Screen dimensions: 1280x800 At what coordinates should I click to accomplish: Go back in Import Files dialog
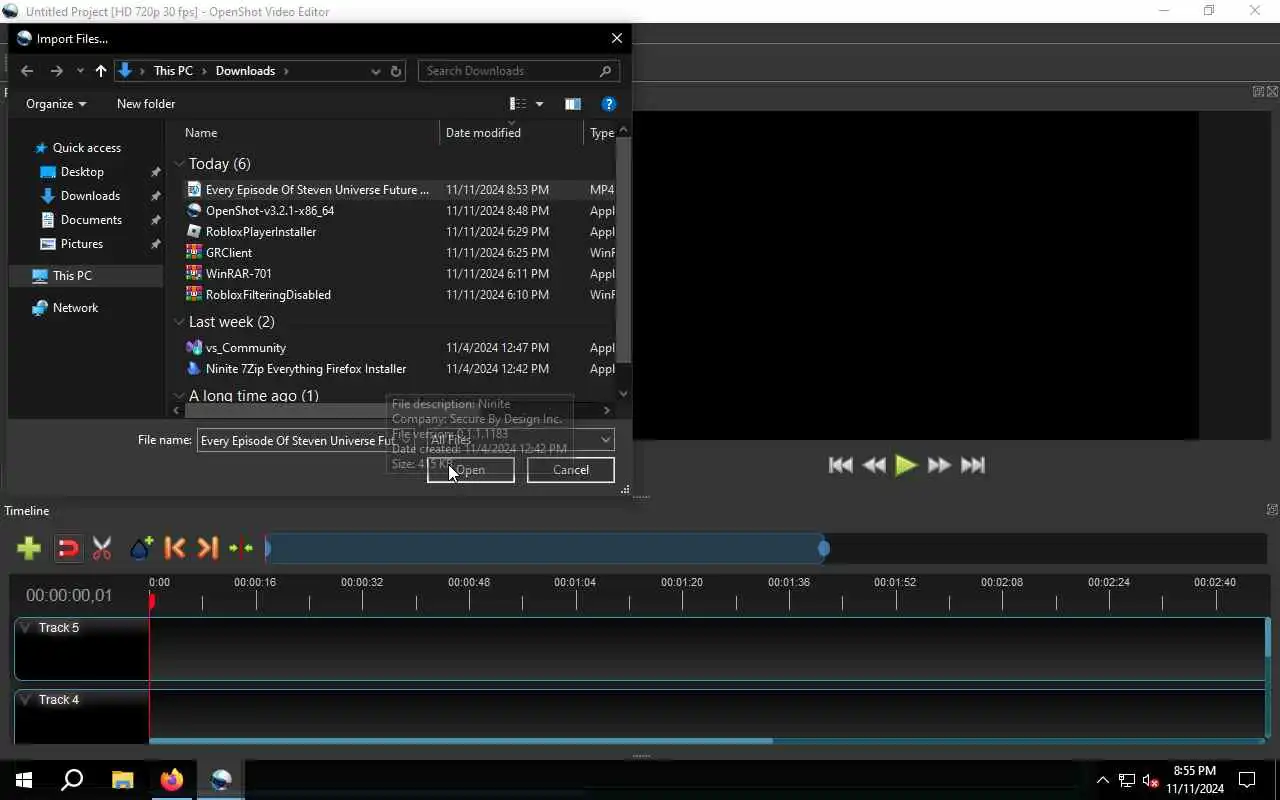point(27,71)
